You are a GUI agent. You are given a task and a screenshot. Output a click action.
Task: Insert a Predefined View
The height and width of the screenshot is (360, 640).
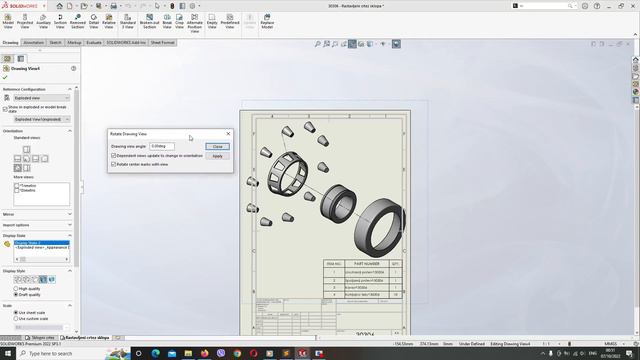(230, 21)
